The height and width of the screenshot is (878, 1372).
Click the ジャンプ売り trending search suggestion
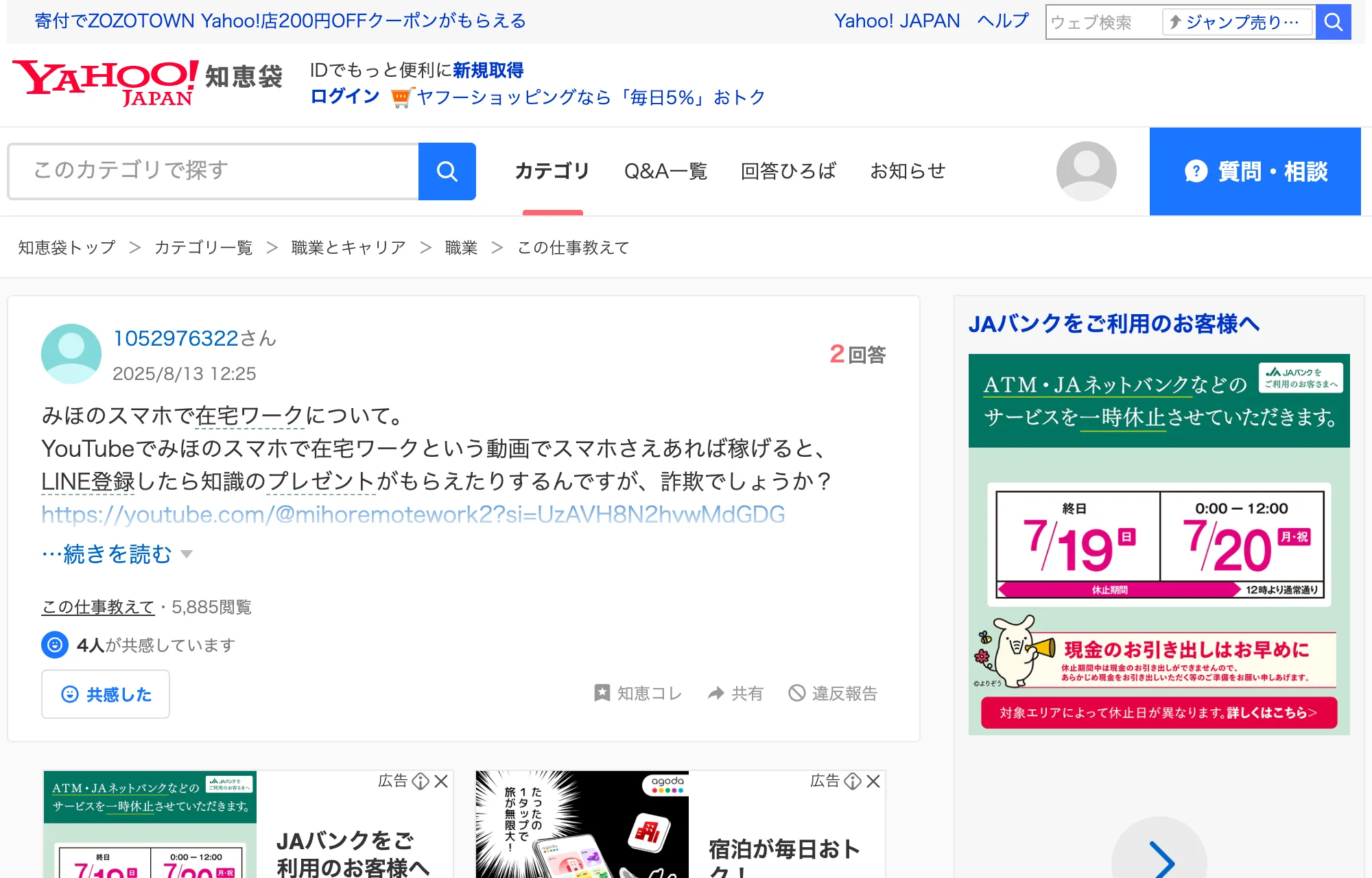click(x=1238, y=22)
